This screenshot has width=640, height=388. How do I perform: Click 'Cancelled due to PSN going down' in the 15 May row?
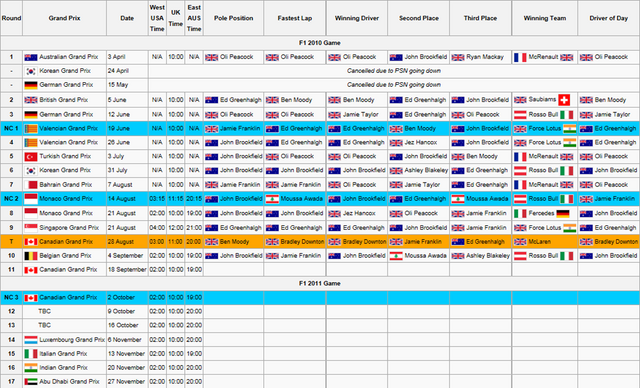pos(394,85)
